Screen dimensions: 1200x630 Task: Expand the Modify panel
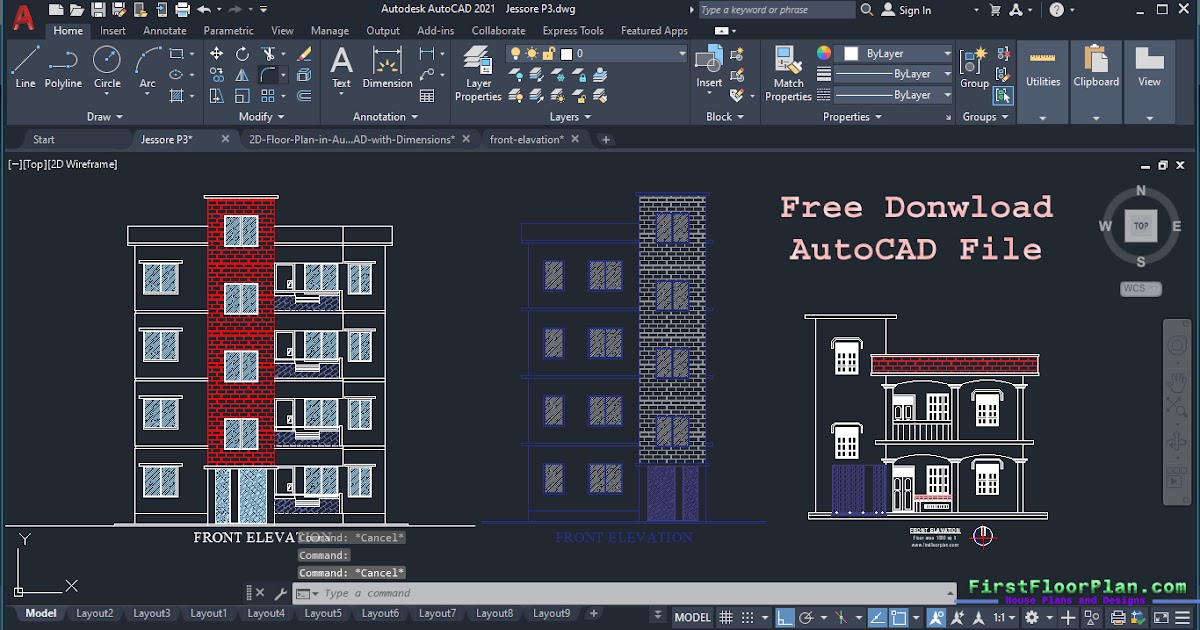(x=261, y=117)
